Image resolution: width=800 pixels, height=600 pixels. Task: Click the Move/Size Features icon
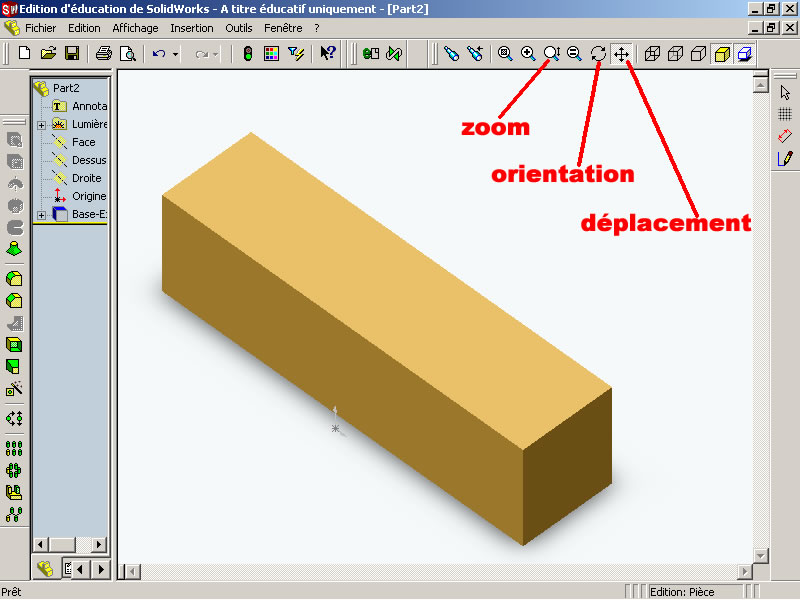[x=14, y=419]
